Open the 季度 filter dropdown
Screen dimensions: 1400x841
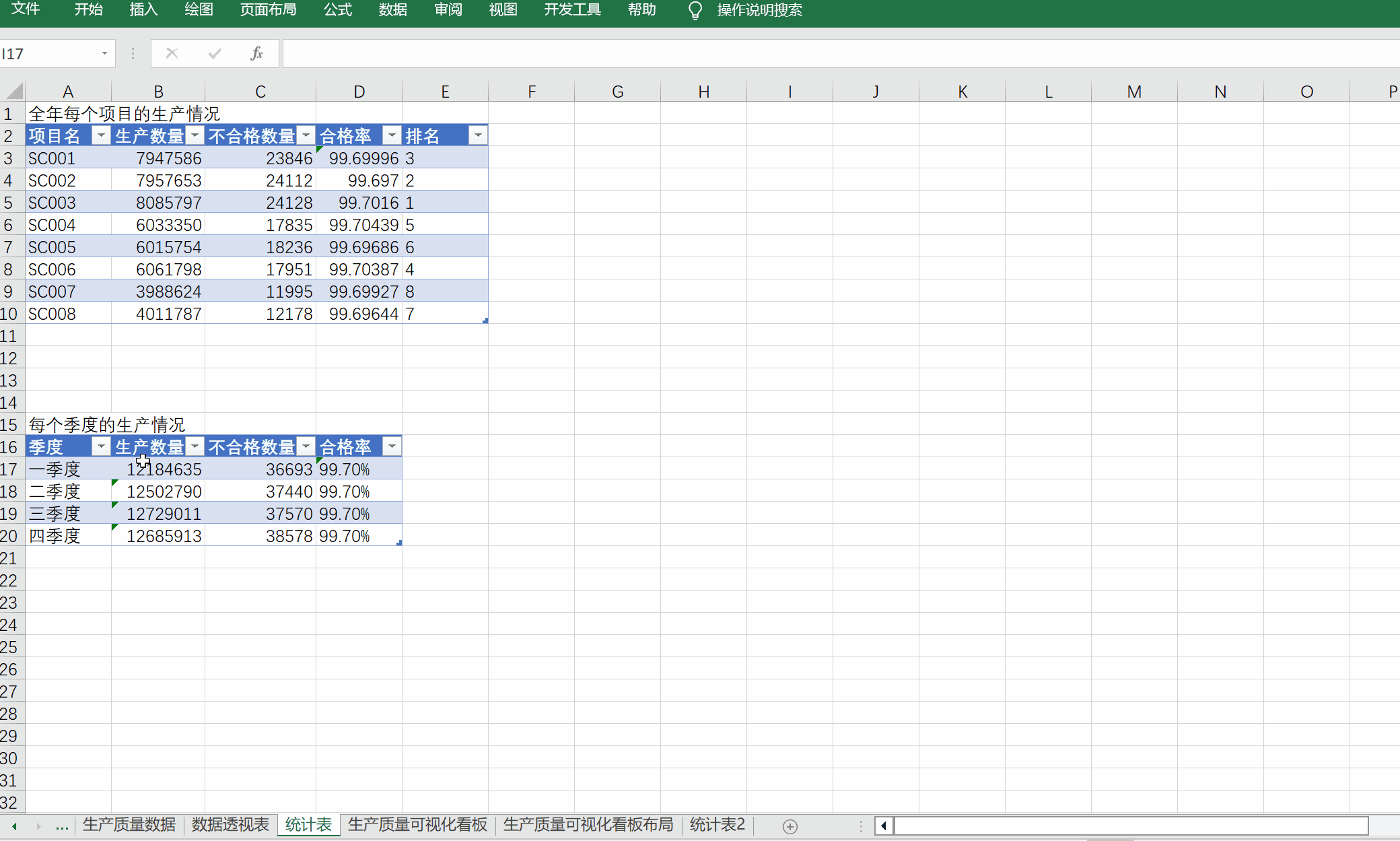click(x=101, y=446)
